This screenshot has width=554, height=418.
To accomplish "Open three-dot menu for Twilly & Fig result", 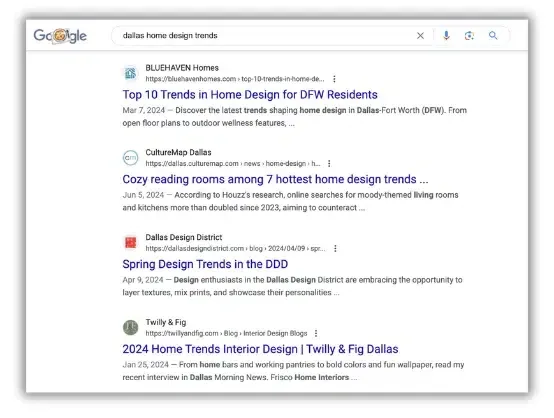I will click(316, 333).
